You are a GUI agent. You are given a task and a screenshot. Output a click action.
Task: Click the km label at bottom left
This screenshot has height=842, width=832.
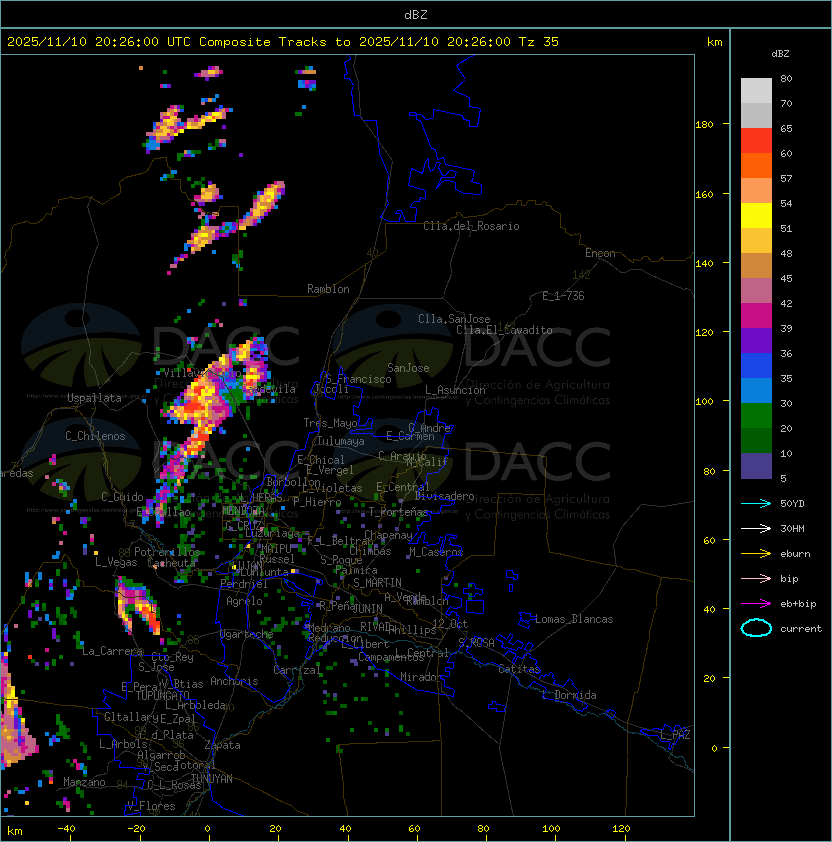pyautogui.click(x=15, y=831)
